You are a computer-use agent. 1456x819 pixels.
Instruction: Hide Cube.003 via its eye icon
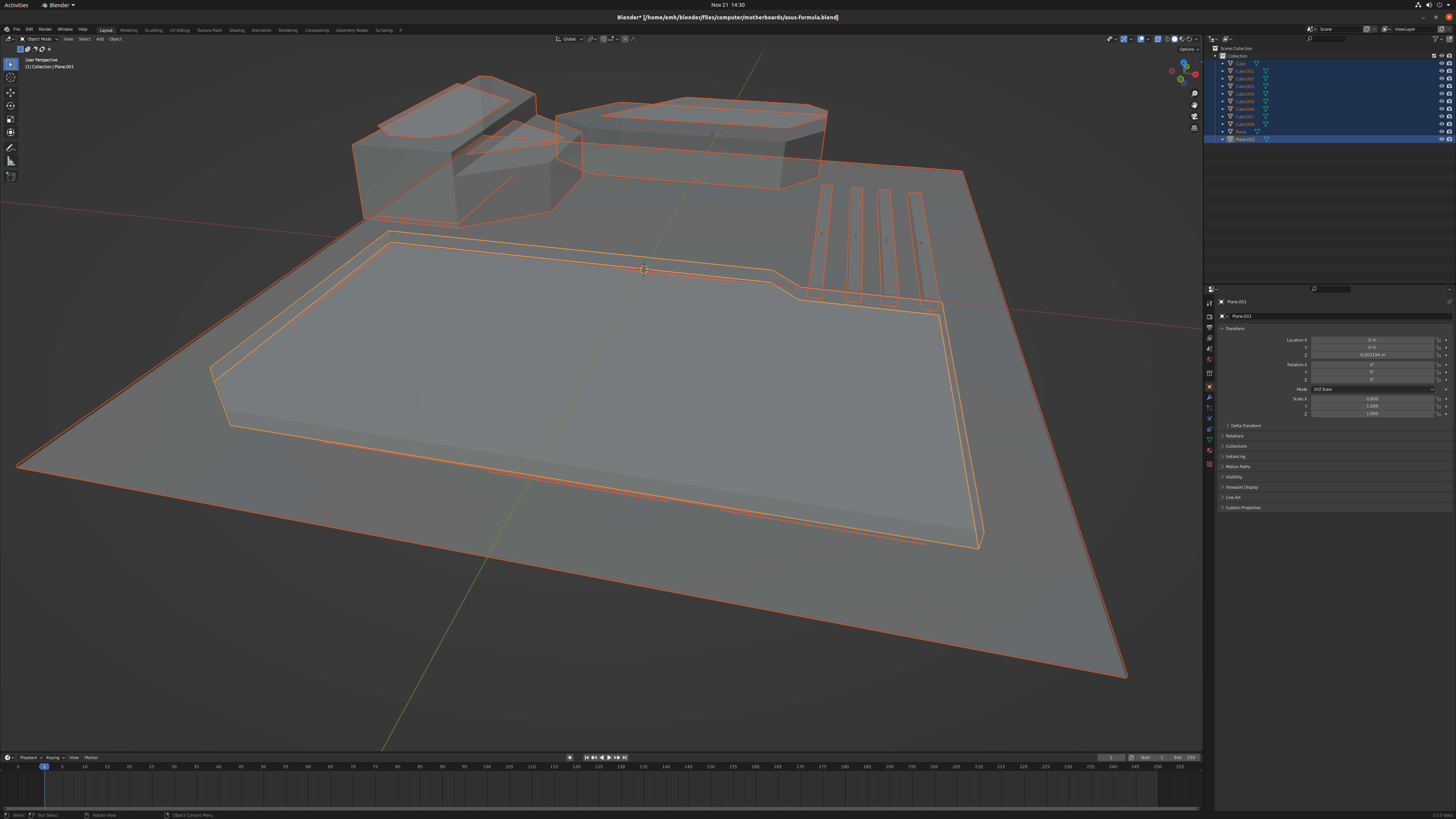(1441, 86)
